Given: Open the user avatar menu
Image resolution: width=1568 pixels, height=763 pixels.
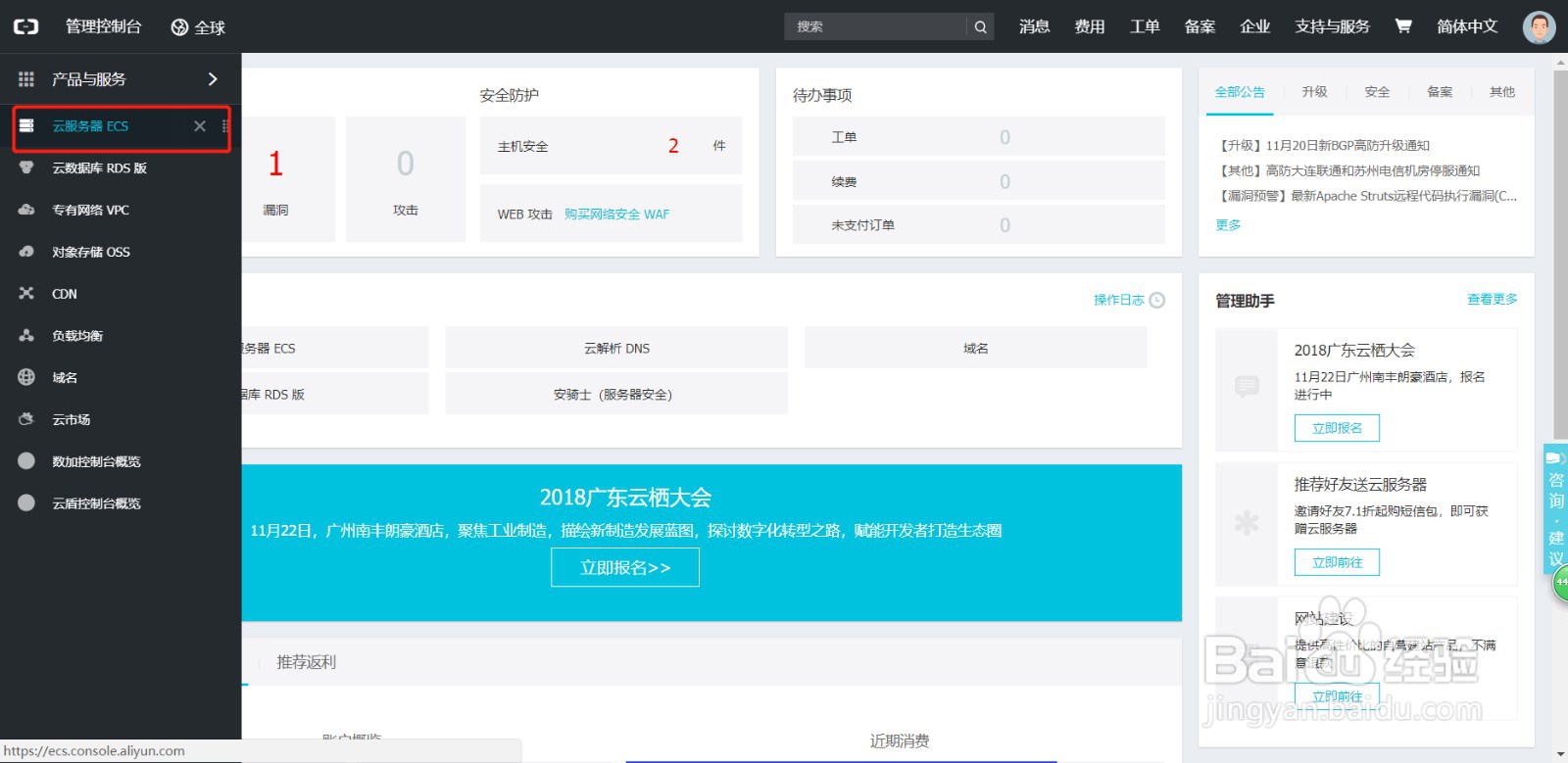Looking at the screenshot, I should pos(1539,26).
